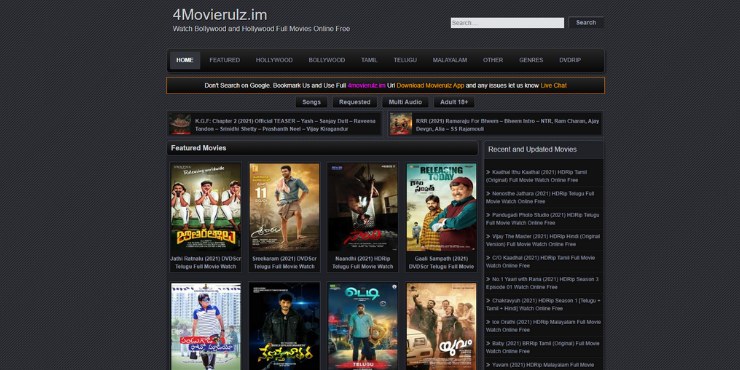Open Chakravyuh (2021) Season 1 entry
Viewport: 740px width, 370px height.
coord(543,304)
